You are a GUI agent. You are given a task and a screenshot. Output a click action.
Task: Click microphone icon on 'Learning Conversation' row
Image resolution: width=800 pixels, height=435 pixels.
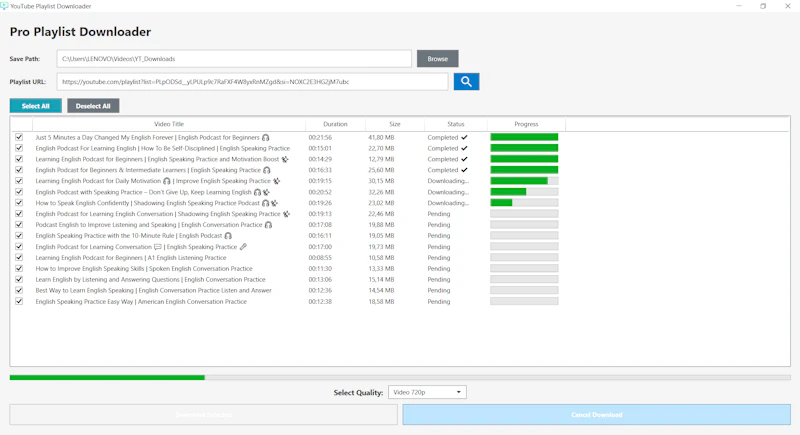point(243,246)
